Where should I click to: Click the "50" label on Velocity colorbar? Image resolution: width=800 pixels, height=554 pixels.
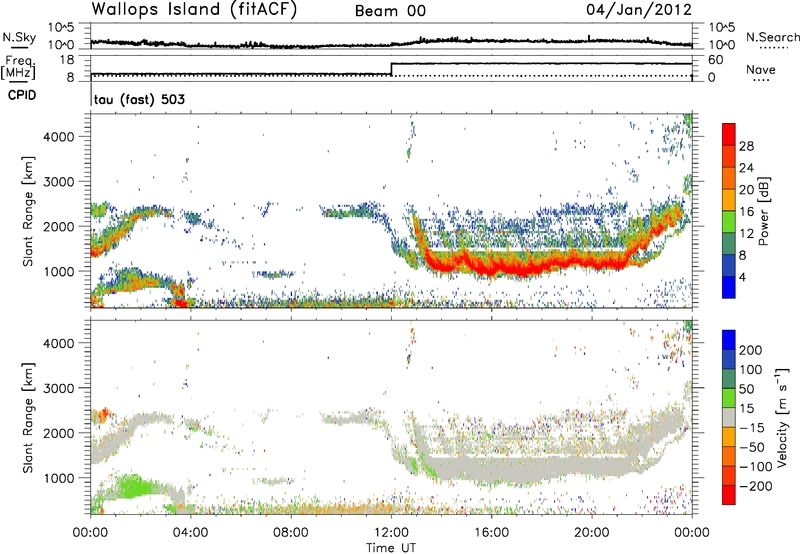tap(746, 389)
